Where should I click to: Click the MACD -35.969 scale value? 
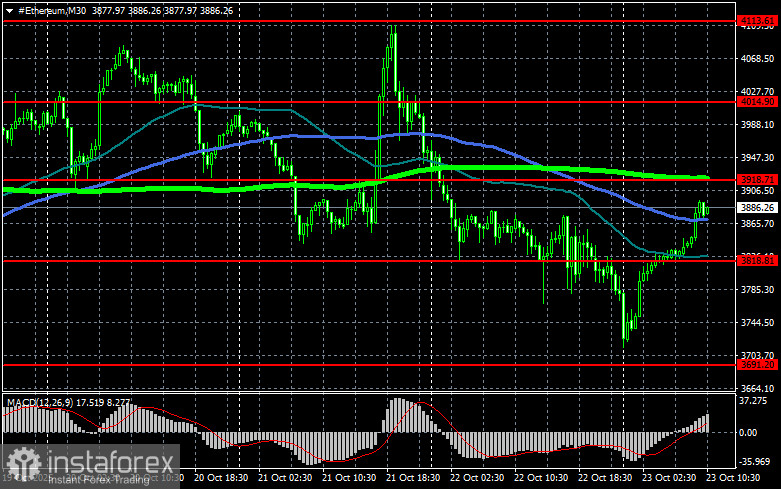(755, 462)
